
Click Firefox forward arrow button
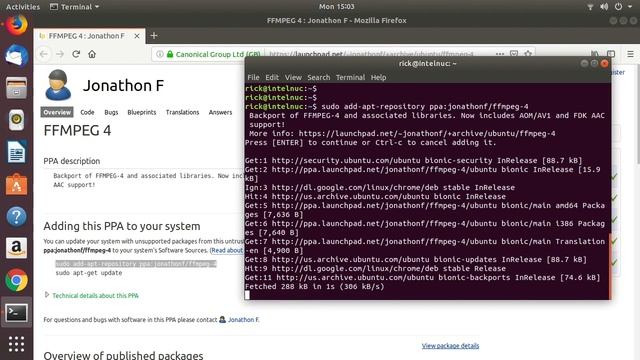pyautogui.click(x=60, y=54)
